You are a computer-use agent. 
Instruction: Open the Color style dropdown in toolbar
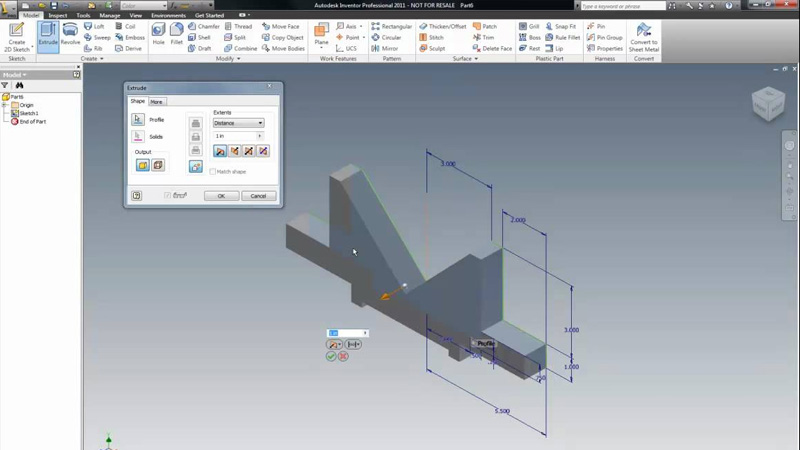143,6
